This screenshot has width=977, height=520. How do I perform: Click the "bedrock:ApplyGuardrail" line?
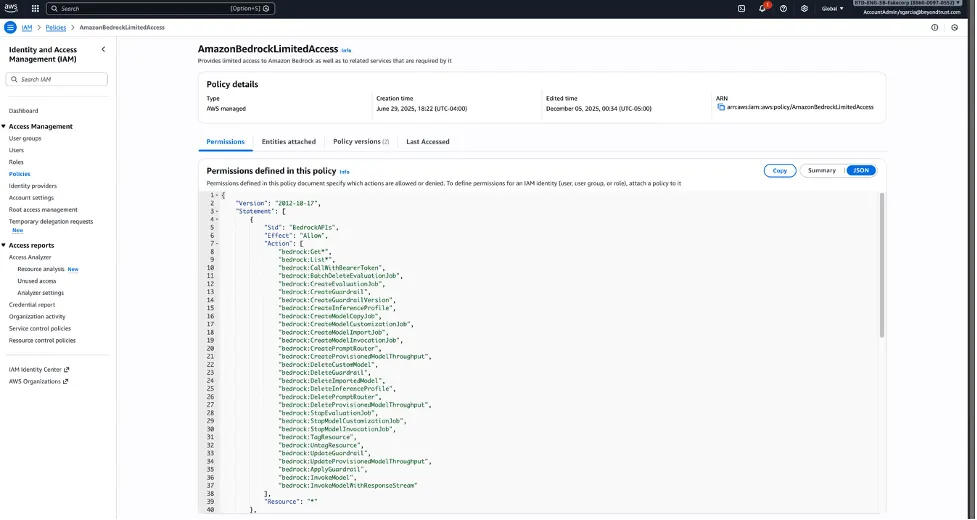(323, 470)
